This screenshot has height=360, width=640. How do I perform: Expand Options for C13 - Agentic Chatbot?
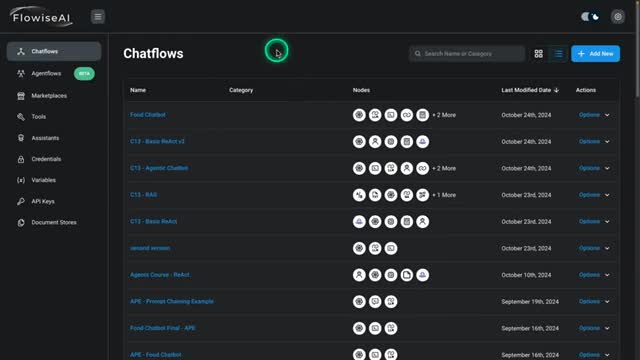(x=594, y=168)
